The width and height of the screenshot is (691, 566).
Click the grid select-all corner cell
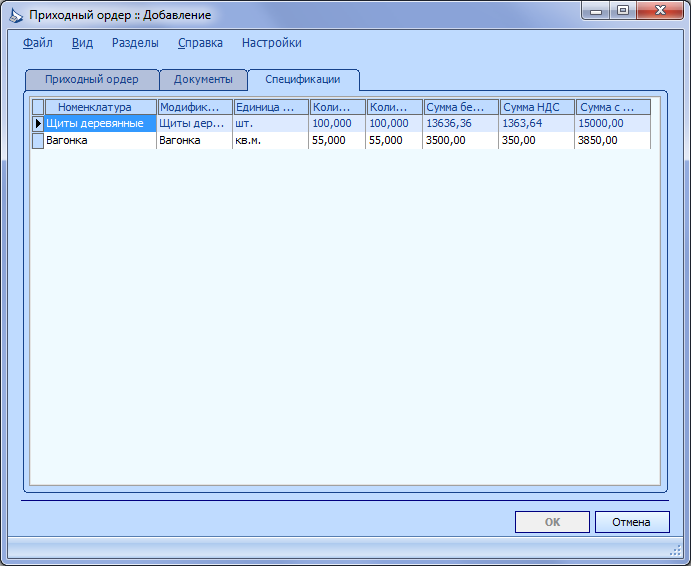(x=38, y=107)
